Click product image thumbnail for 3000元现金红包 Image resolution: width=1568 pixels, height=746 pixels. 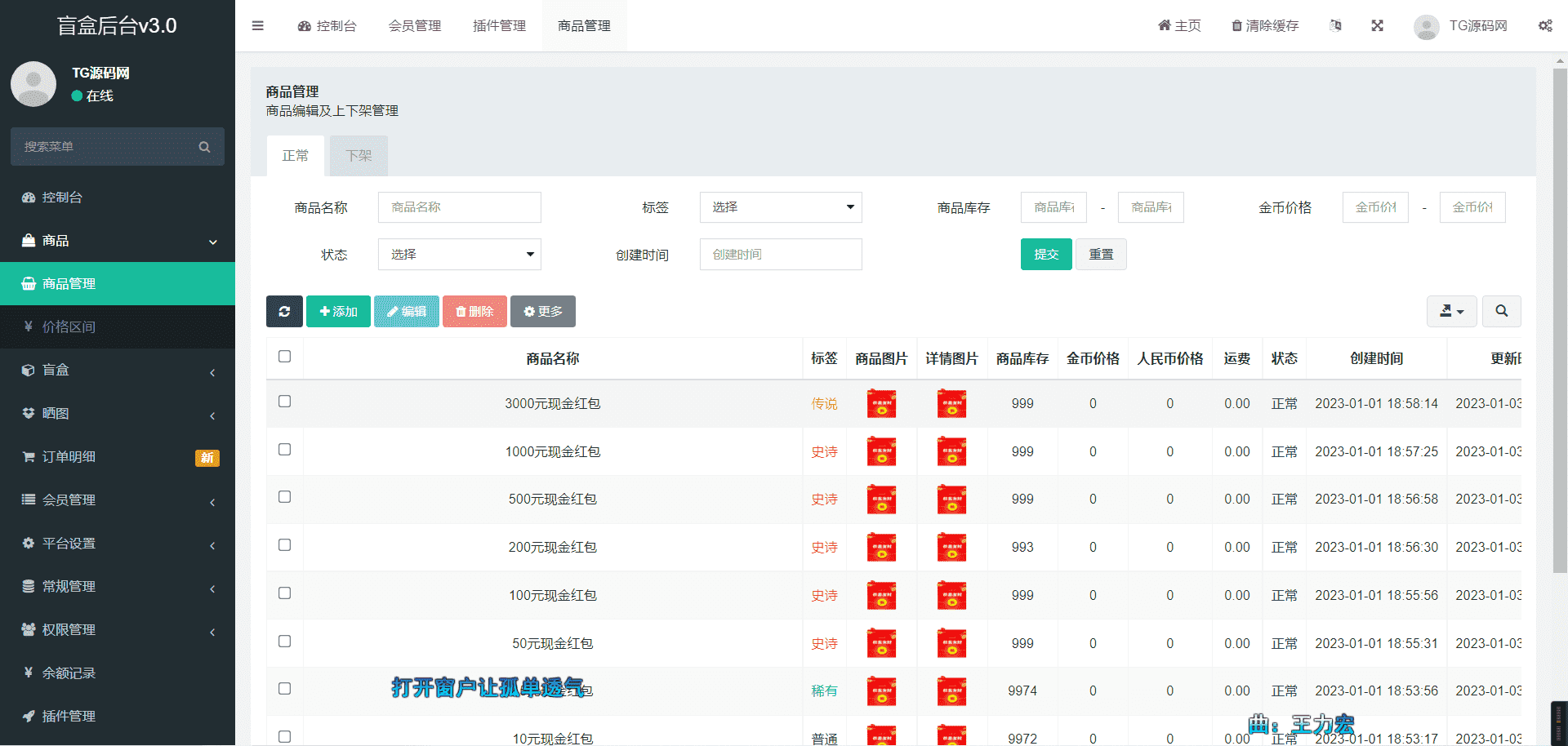coord(881,404)
